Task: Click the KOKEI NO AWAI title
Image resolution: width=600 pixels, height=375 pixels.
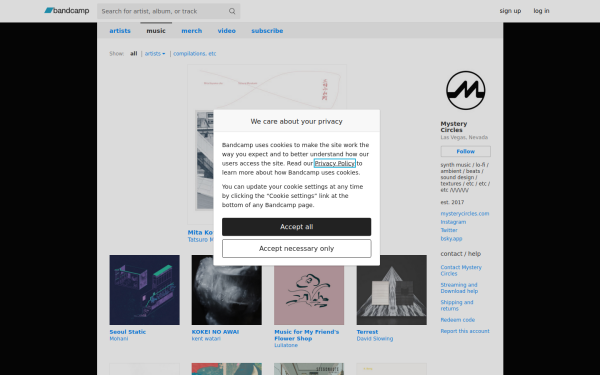Action: pos(215,332)
